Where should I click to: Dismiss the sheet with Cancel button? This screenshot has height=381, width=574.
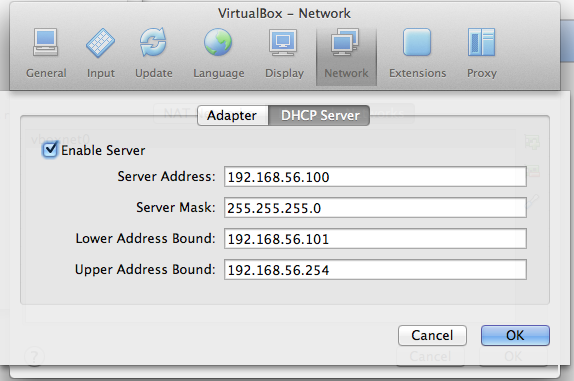click(x=432, y=335)
